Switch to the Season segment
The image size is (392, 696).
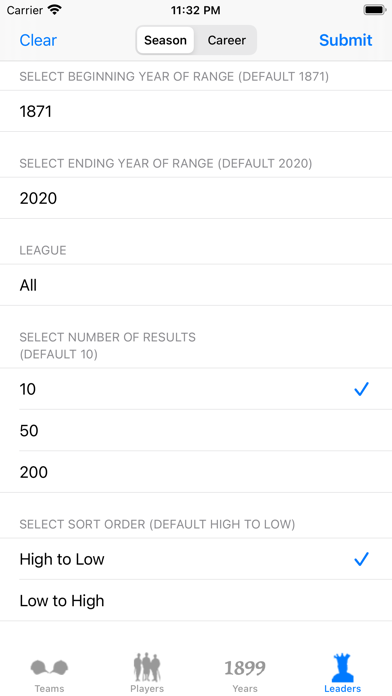(x=165, y=40)
